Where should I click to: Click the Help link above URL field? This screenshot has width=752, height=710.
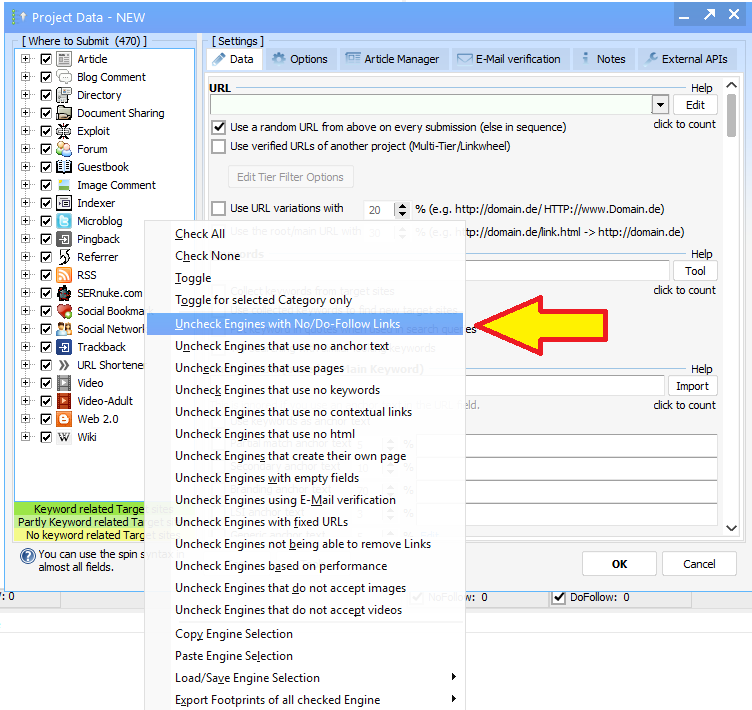pos(701,88)
